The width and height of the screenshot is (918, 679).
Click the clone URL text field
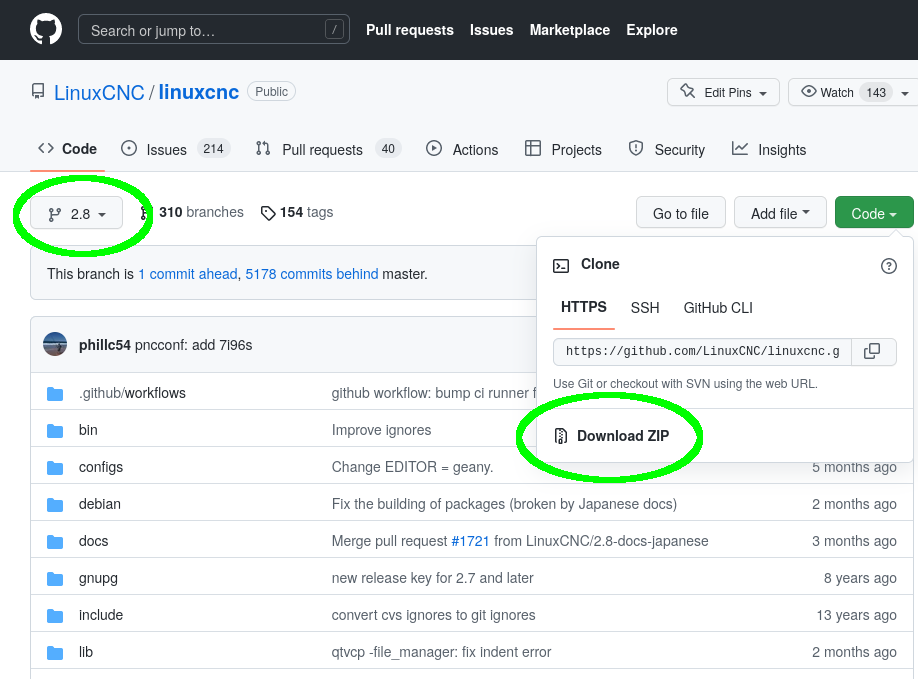point(702,351)
